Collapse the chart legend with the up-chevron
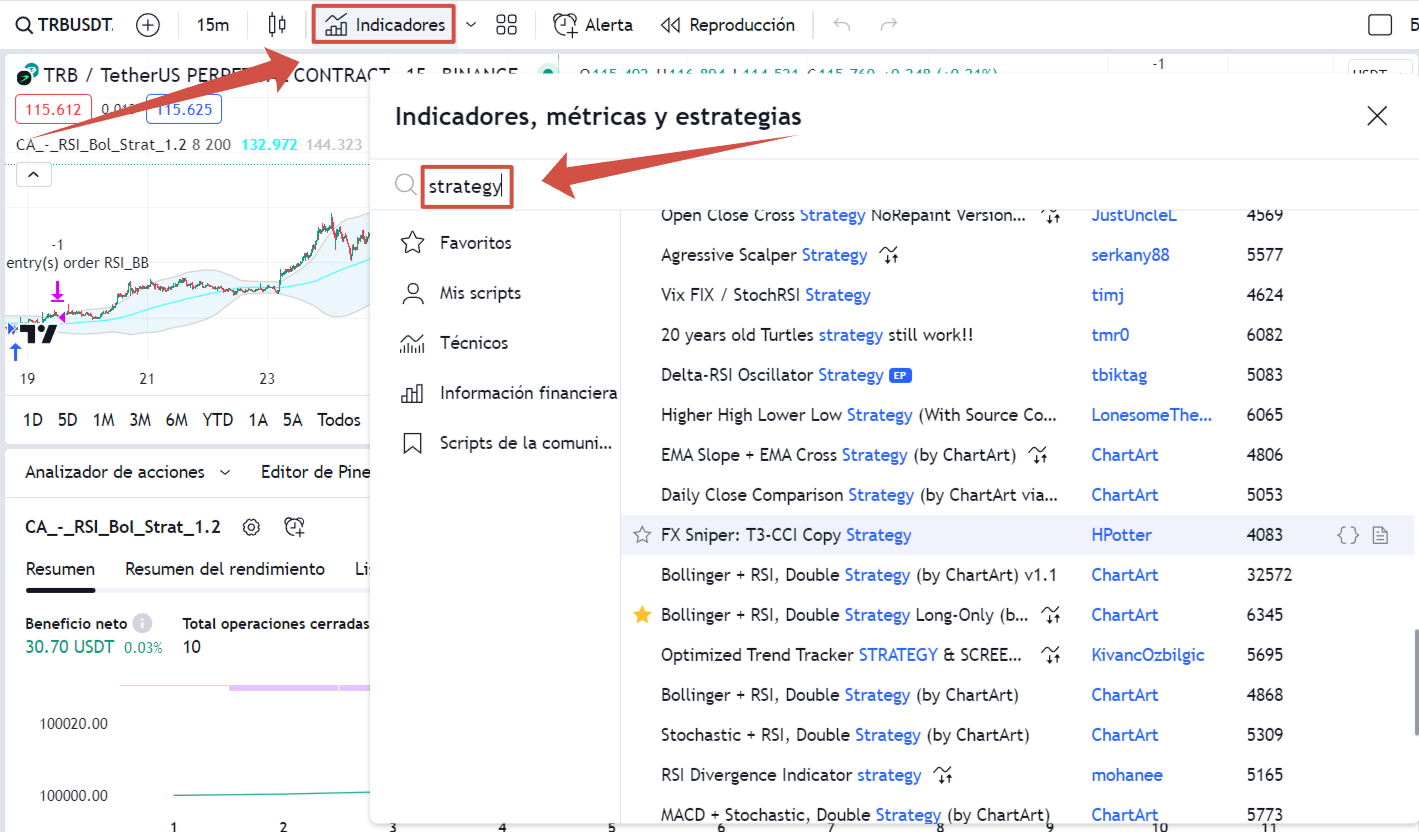 pos(33,176)
